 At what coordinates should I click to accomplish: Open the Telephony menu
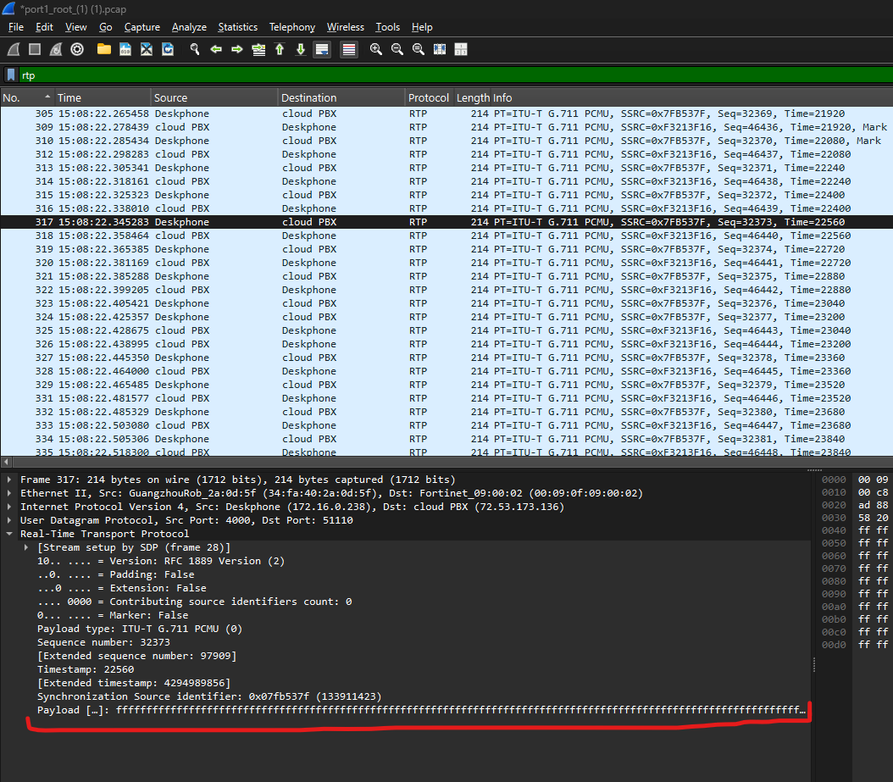(x=291, y=27)
